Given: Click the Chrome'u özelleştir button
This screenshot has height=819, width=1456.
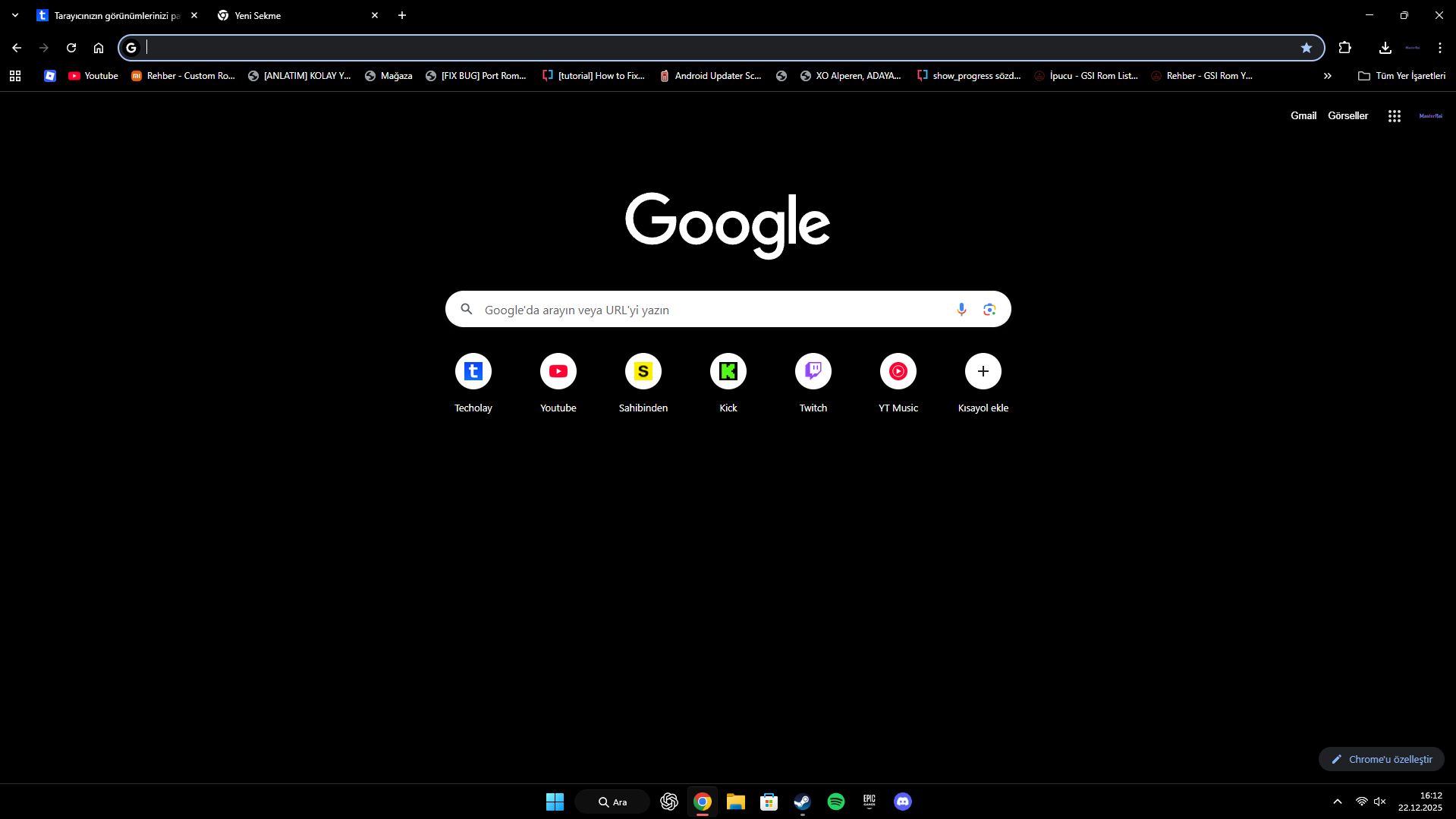Looking at the screenshot, I should (1382, 759).
